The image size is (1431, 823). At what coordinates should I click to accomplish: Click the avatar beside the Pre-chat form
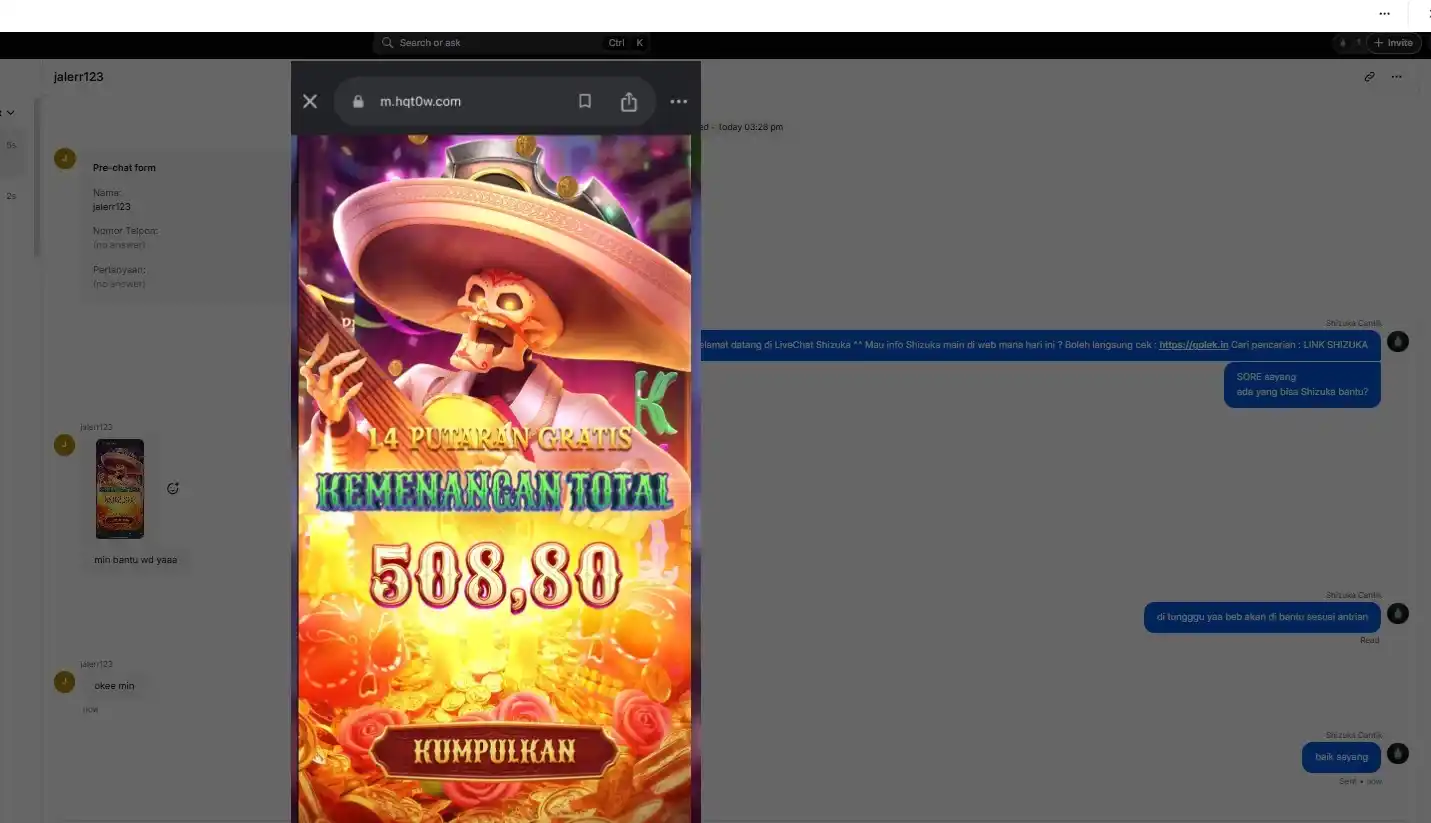(65, 158)
